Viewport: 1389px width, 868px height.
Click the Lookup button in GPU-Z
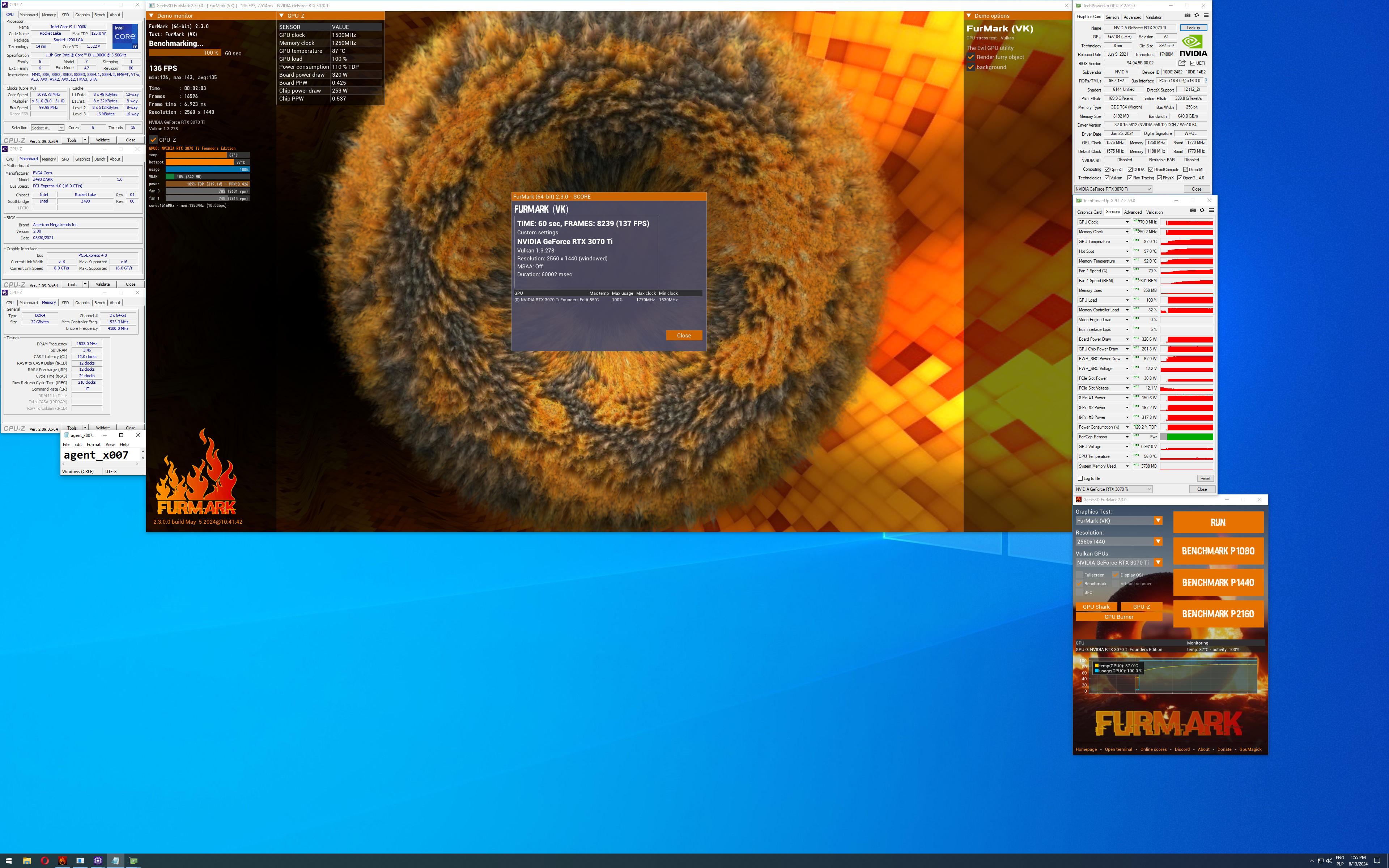pyautogui.click(x=1193, y=27)
